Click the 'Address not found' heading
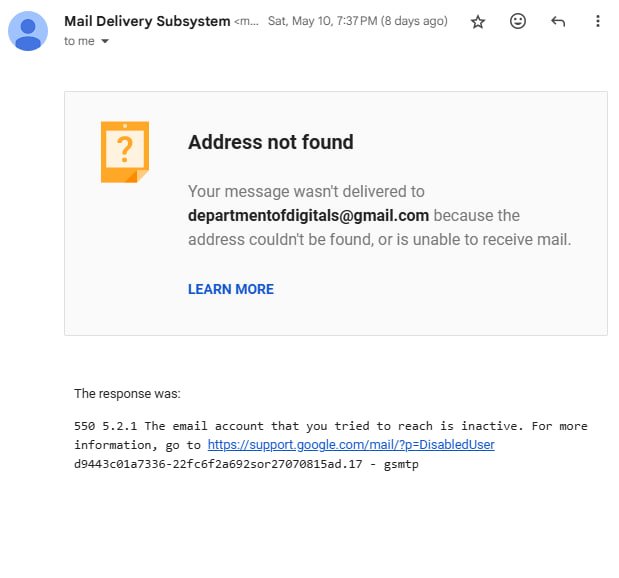Screen dimensions: 619x578 pos(271,142)
